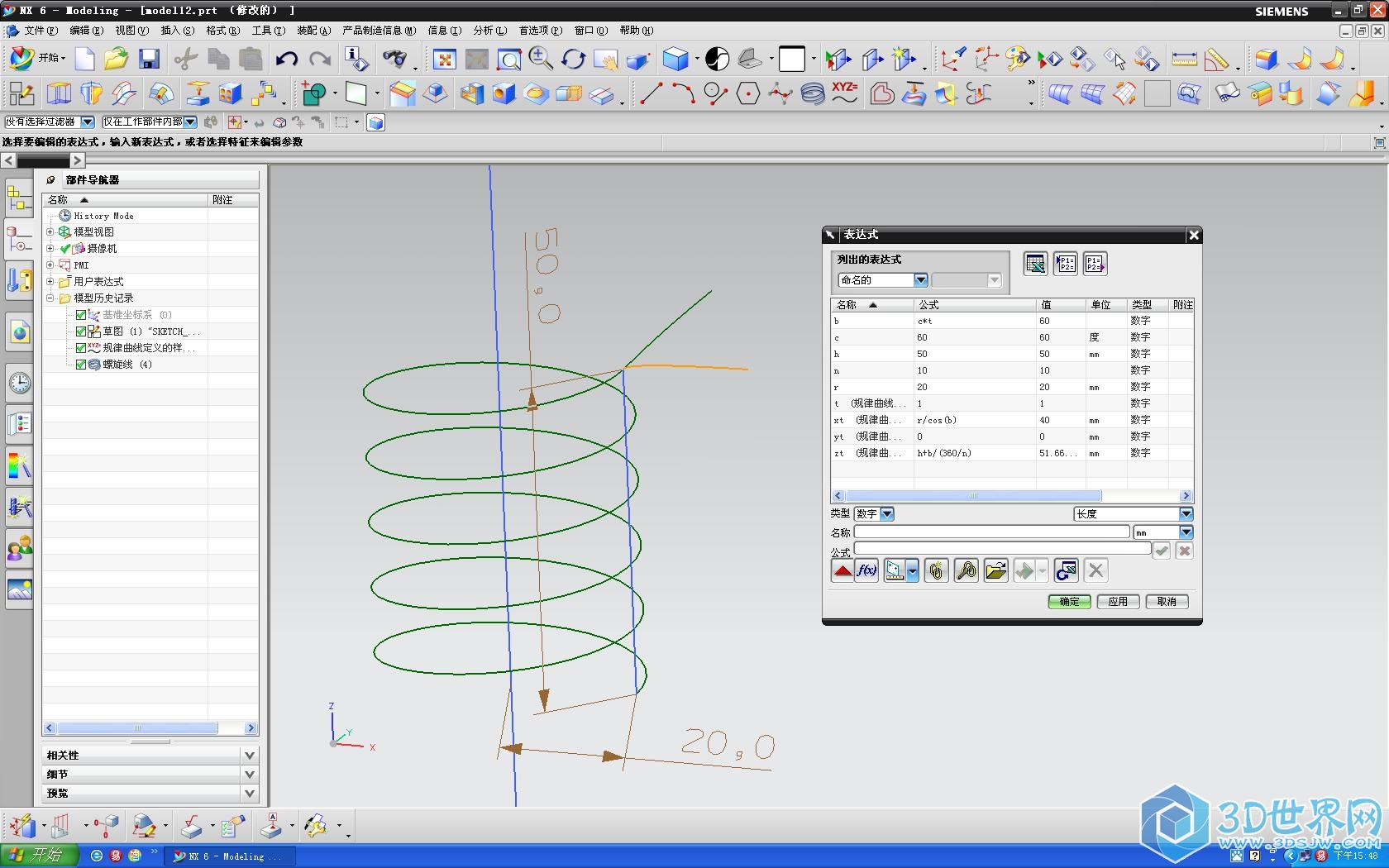The width and height of the screenshot is (1389, 868).
Task: Click the Helix spiral curve icon
Action: point(813,93)
